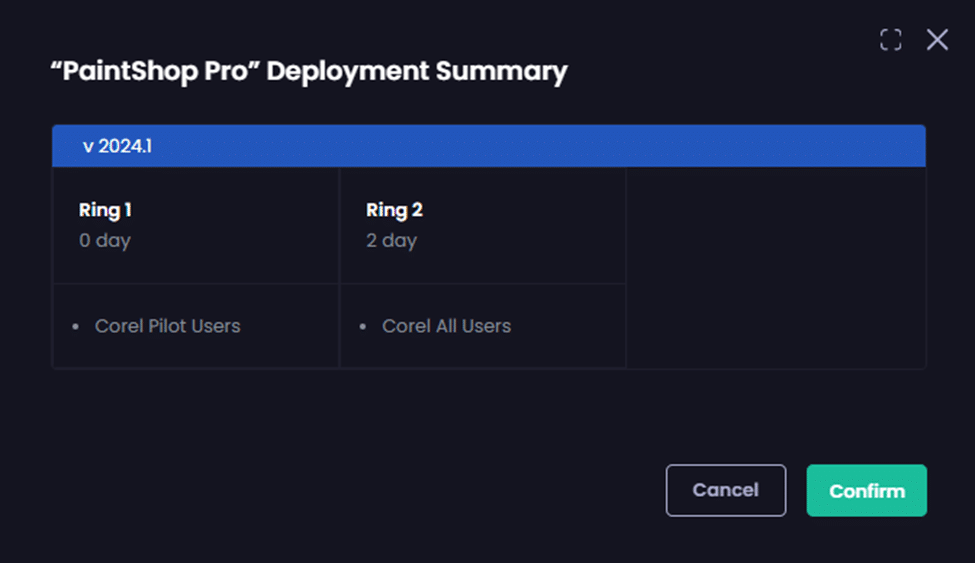Click the blank space under the 0 day text
Viewport: 975px width, 563px height.
(x=195, y=265)
